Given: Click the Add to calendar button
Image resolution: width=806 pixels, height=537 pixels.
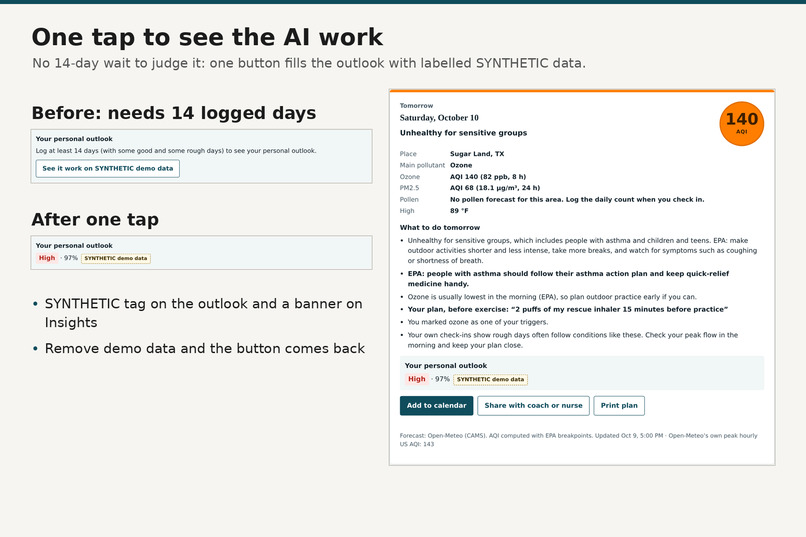Looking at the screenshot, I should (436, 405).
